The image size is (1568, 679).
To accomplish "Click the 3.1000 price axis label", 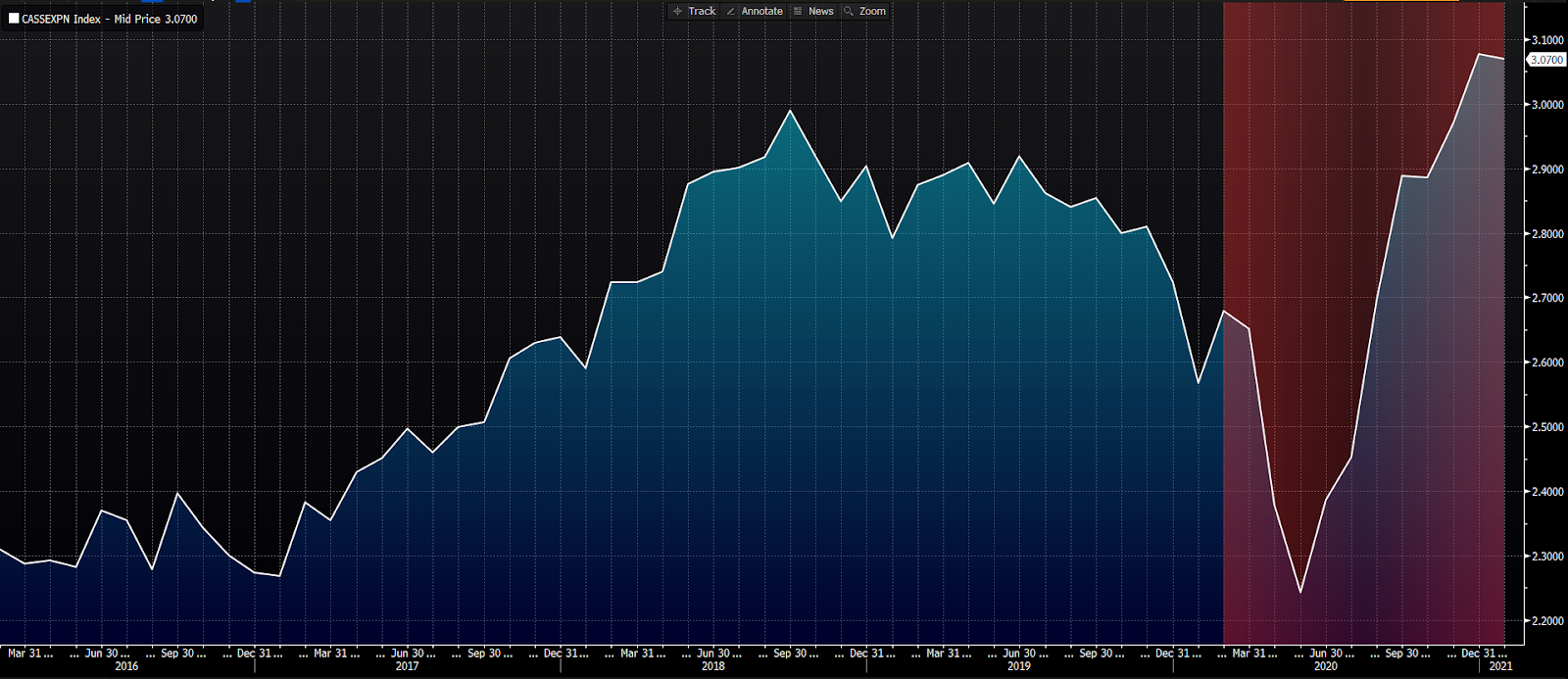I will [1547, 40].
